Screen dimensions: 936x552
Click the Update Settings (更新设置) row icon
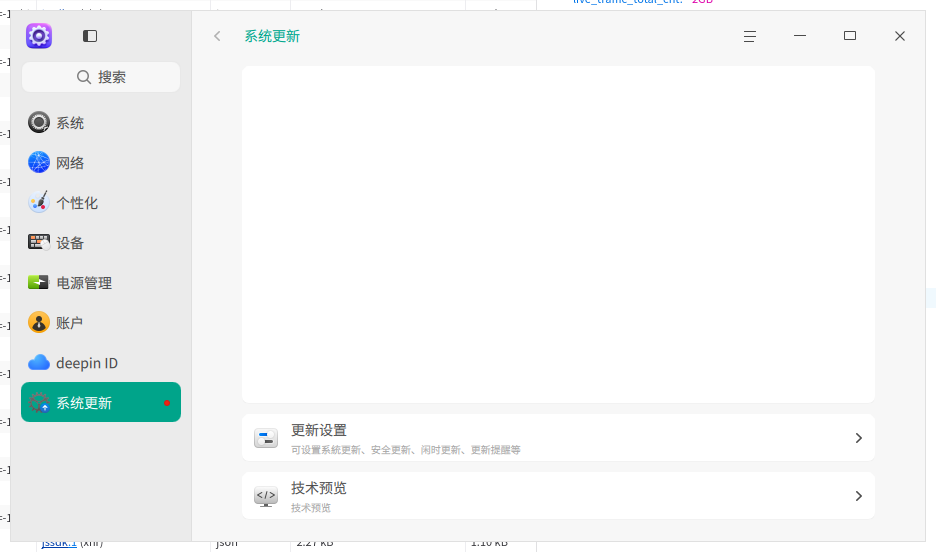[266, 438]
